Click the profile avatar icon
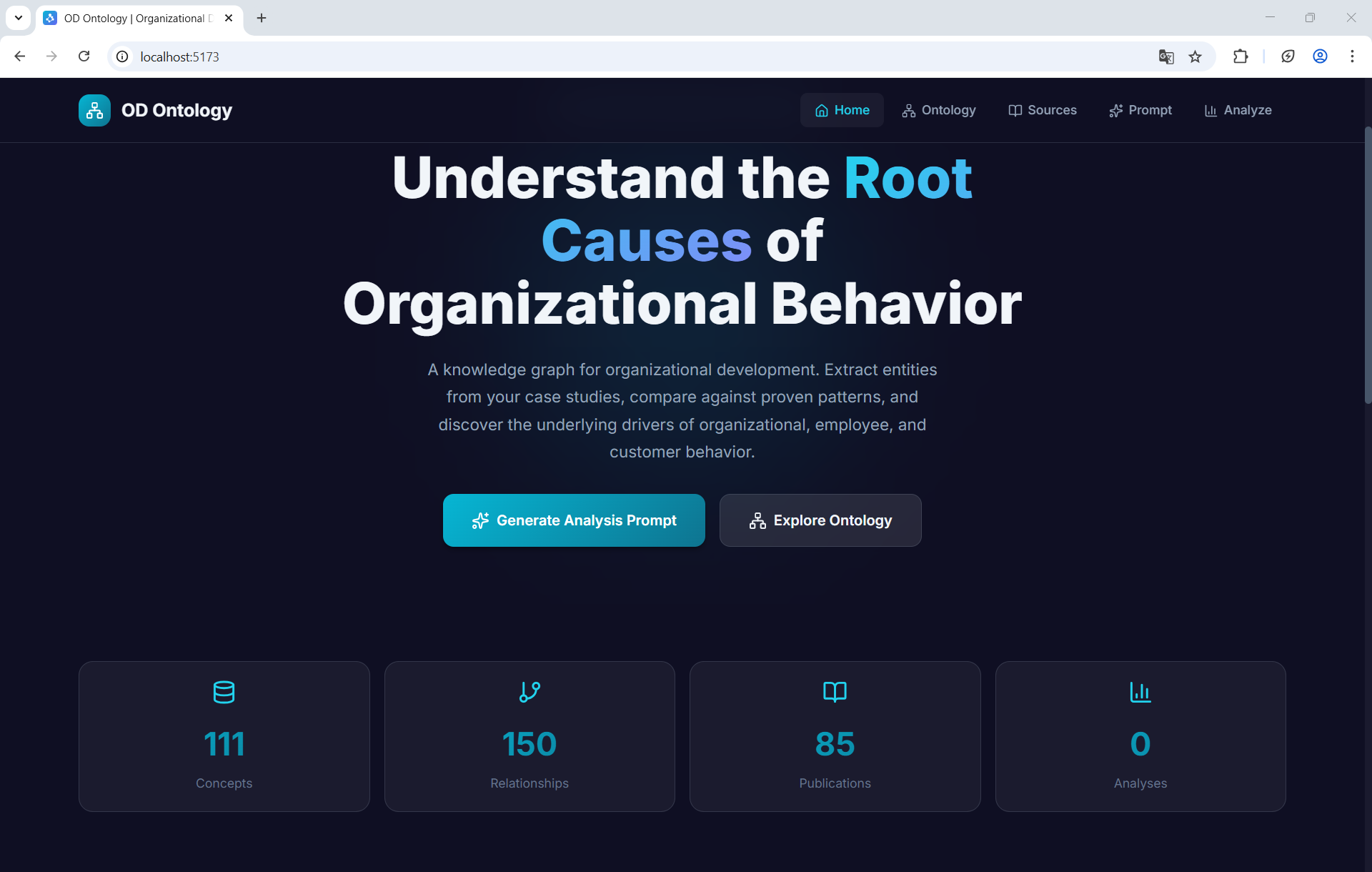Viewport: 1372px width, 872px height. click(1320, 56)
